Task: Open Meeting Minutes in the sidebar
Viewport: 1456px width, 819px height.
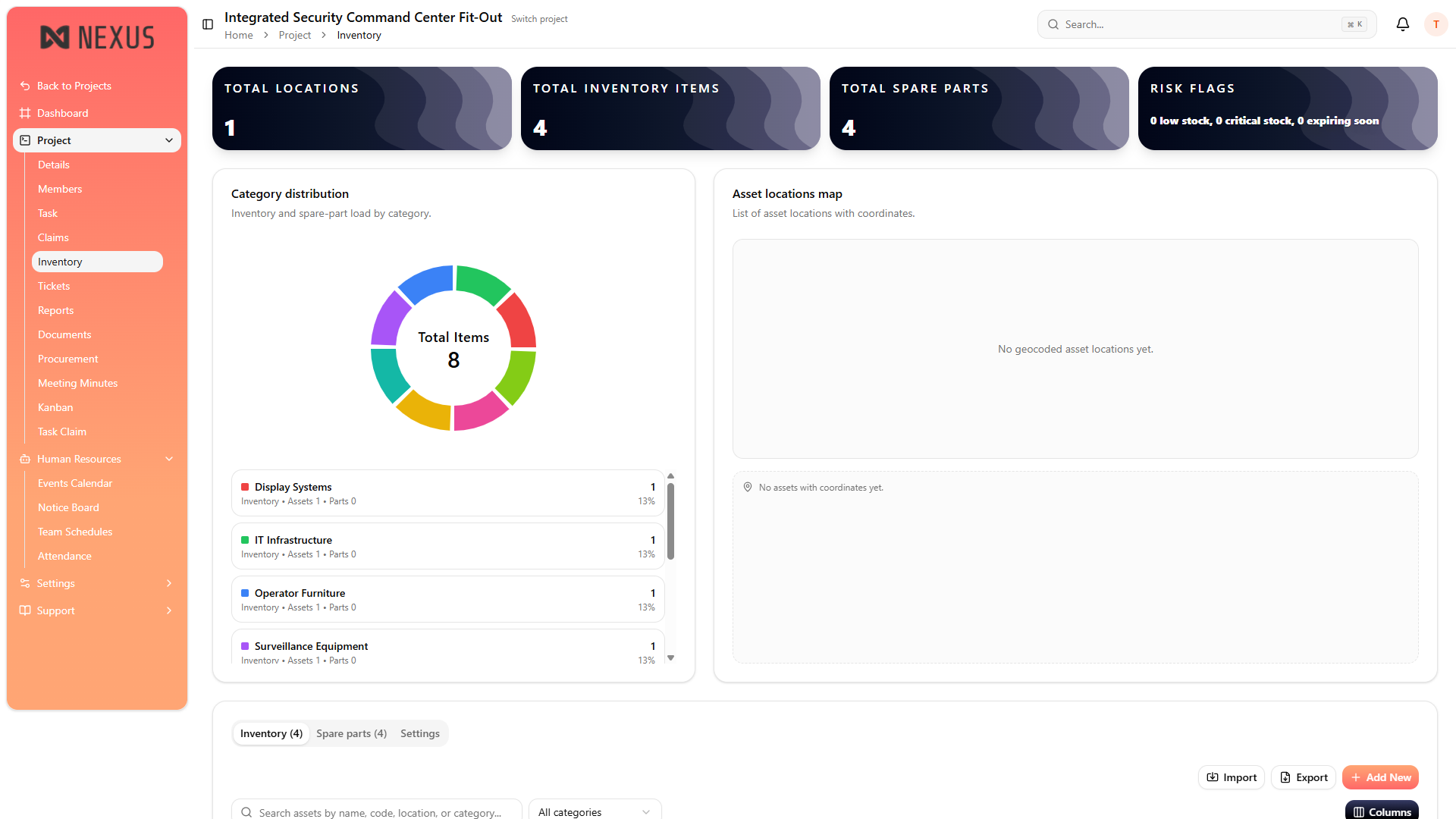Action: pos(78,383)
